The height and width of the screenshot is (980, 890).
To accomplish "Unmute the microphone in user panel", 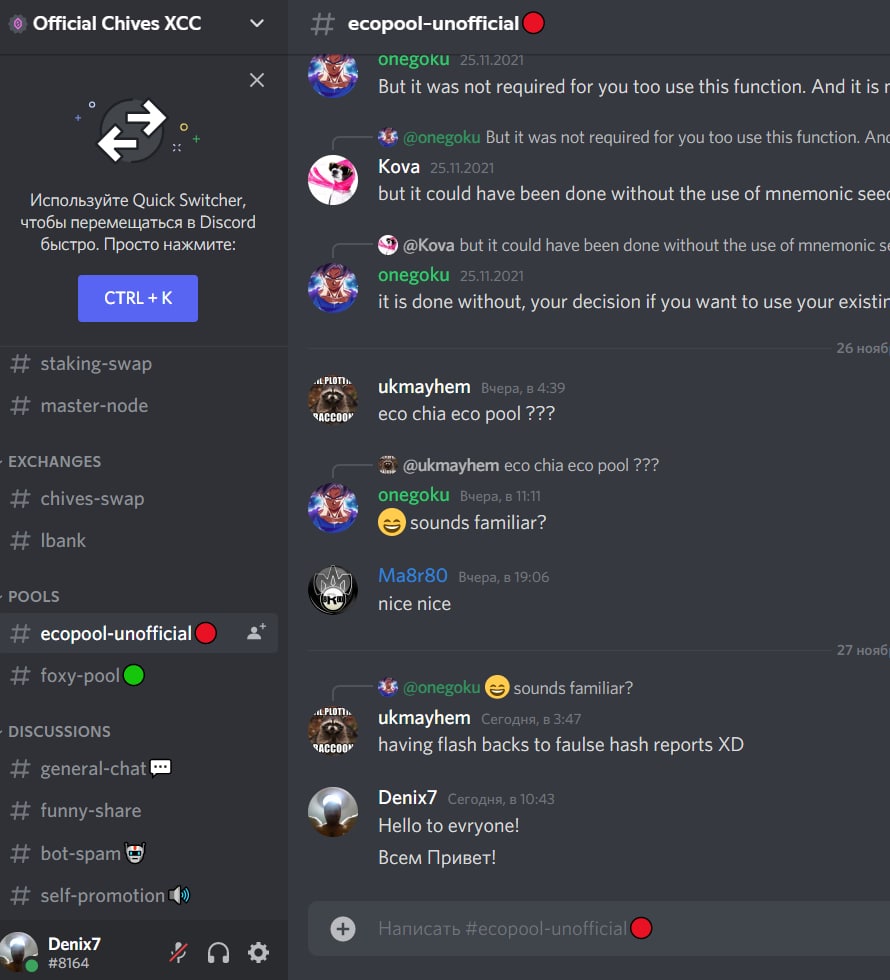I will [x=178, y=952].
